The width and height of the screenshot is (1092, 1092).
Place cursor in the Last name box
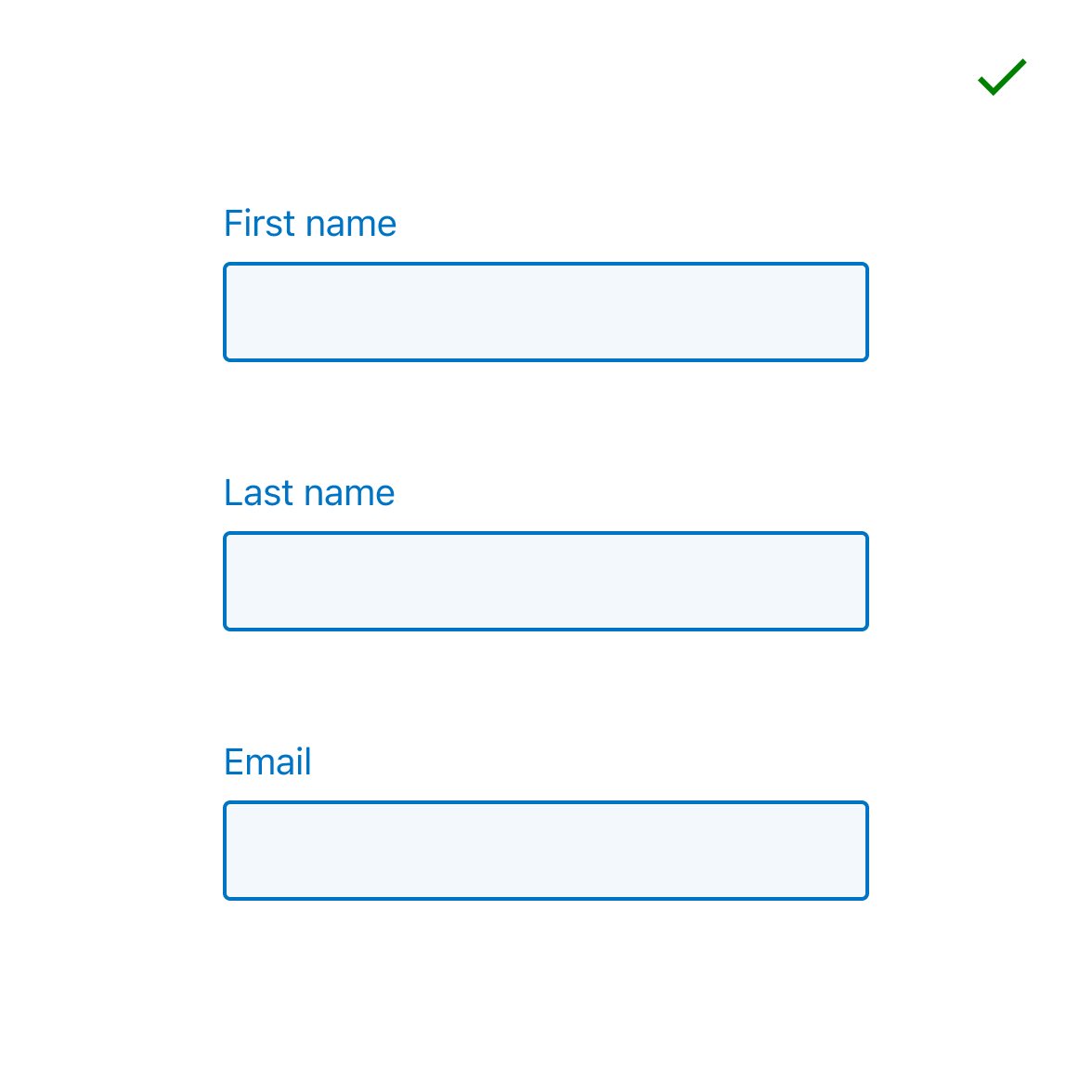tap(546, 581)
